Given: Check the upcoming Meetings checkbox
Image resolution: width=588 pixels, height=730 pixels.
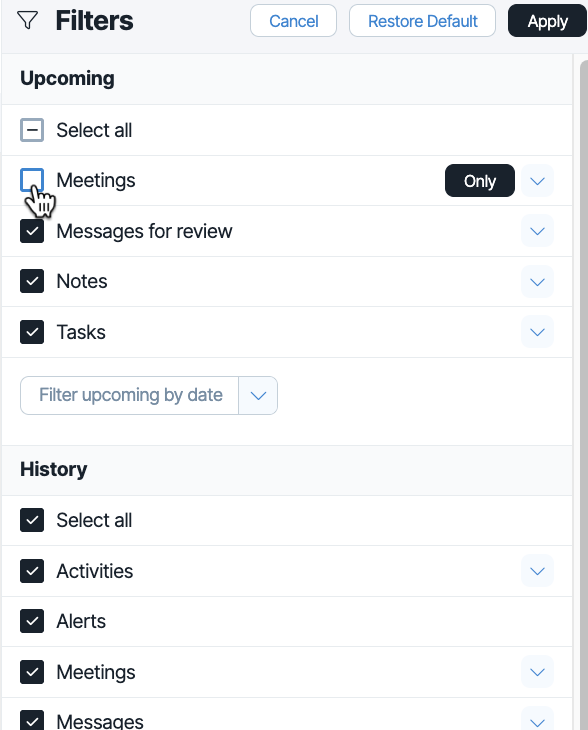Looking at the screenshot, I should [32, 180].
